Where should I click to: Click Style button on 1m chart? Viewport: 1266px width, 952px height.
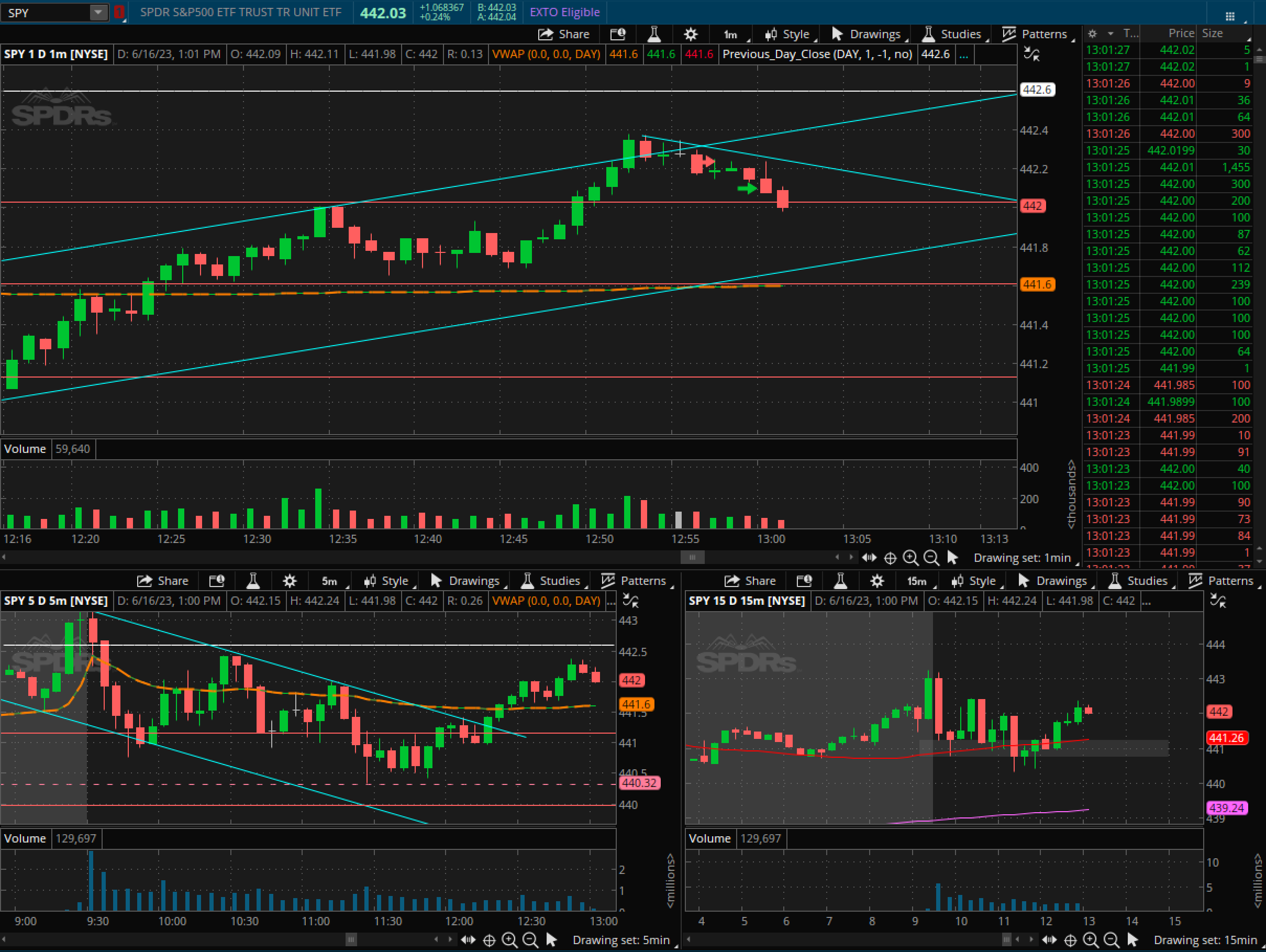click(x=788, y=35)
